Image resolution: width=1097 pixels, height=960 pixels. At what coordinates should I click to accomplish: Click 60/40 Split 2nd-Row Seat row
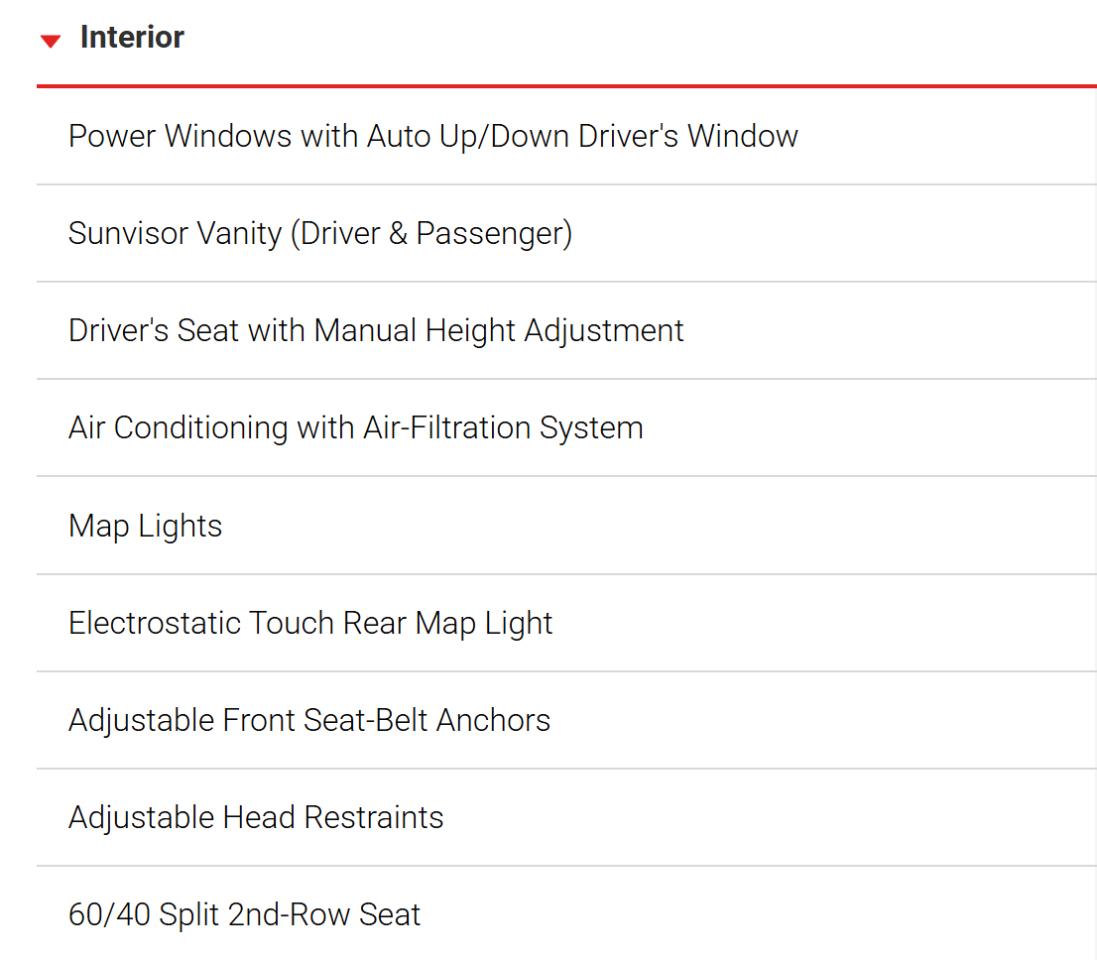pos(567,914)
